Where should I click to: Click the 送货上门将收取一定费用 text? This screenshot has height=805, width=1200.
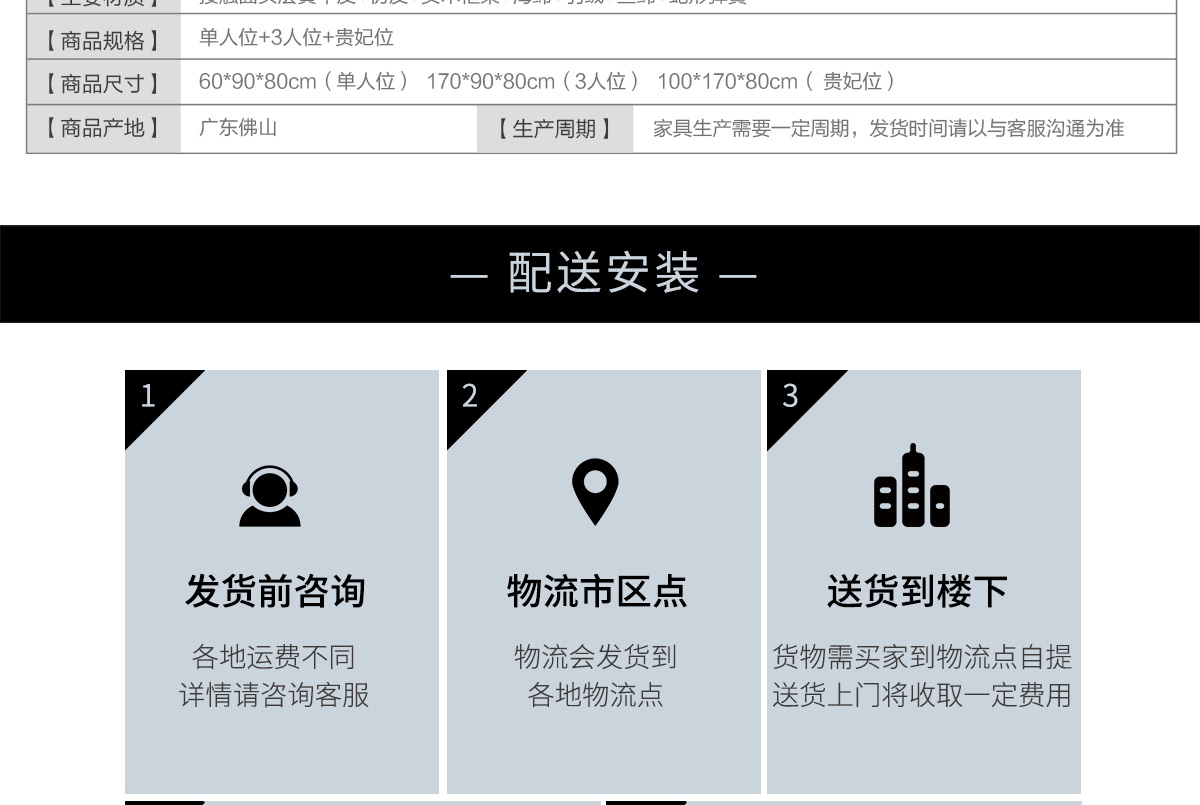921,694
